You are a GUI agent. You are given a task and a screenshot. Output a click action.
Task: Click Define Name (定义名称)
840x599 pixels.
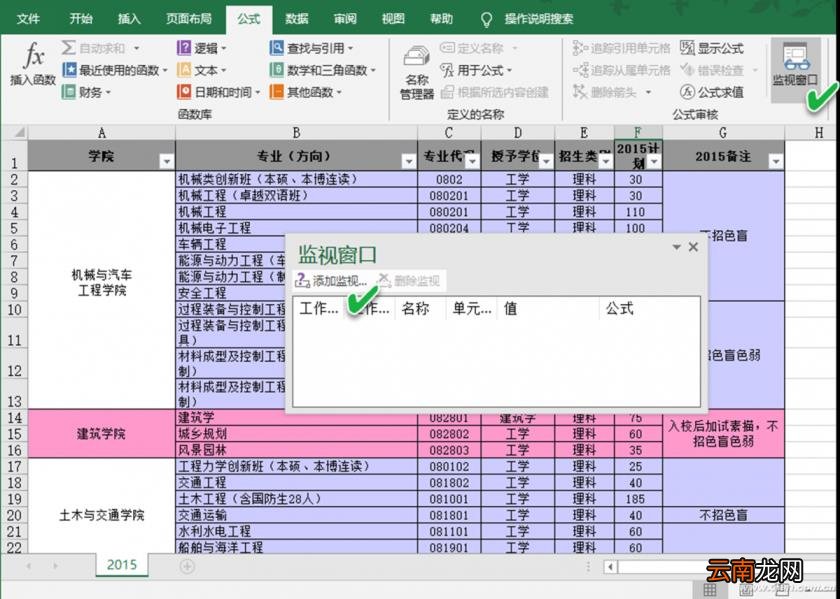(x=479, y=48)
